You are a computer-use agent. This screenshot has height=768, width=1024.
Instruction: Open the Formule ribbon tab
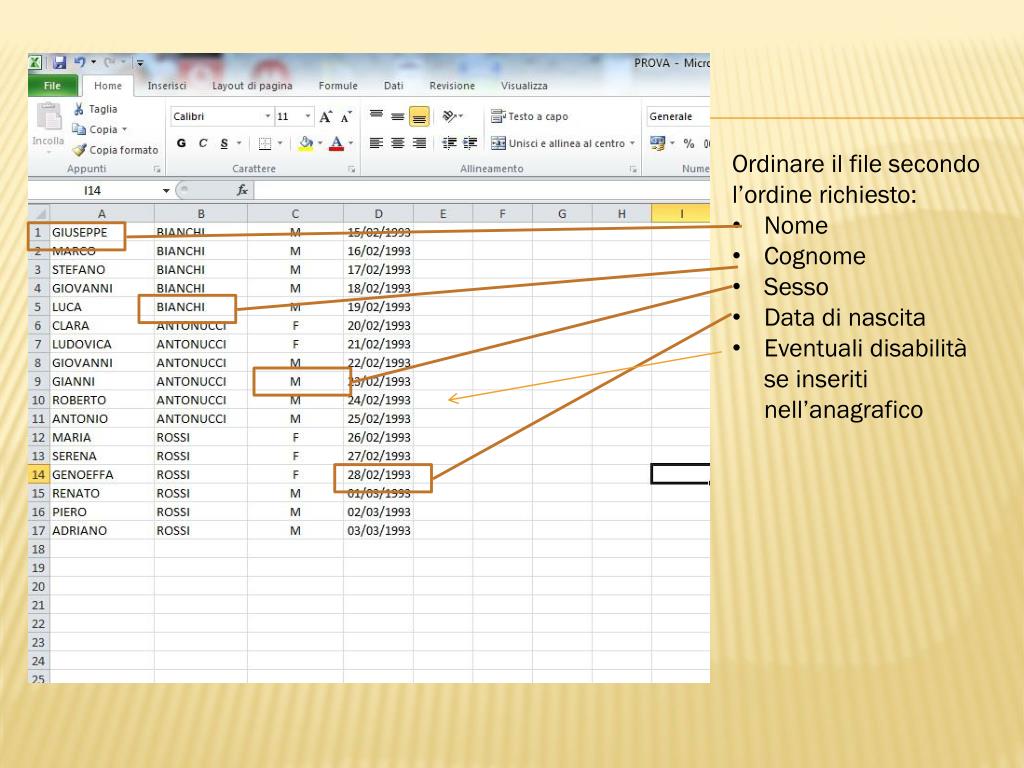pyautogui.click(x=338, y=86)
